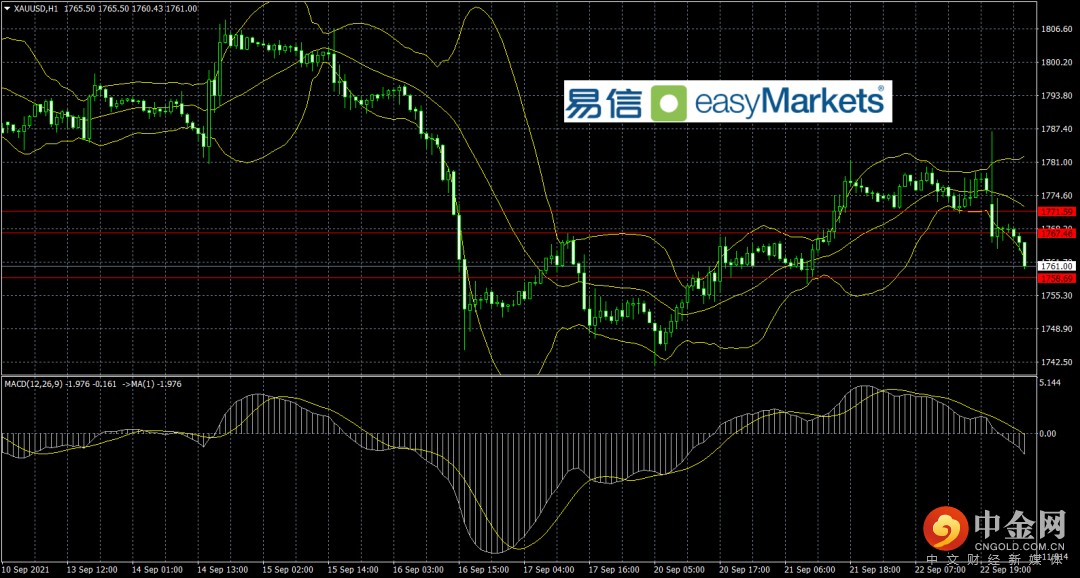Viewport: 1080px width, 578px height.
Task: Click the 1774.60 price axis label
Action: tap(1057, 196)
